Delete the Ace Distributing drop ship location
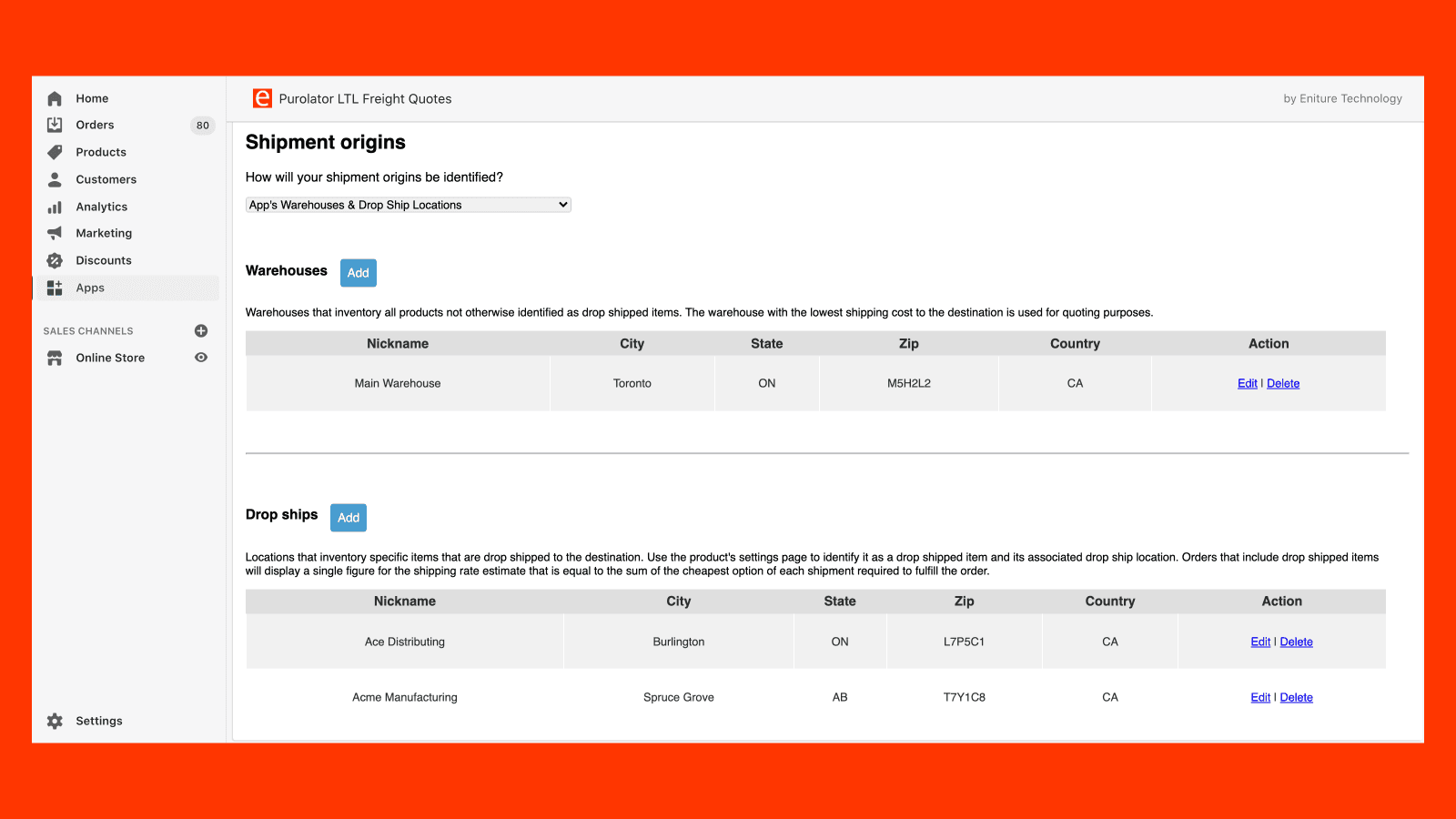This screenshot has width=1456, height=819. pyautogui.click(x=1296, y=642)
